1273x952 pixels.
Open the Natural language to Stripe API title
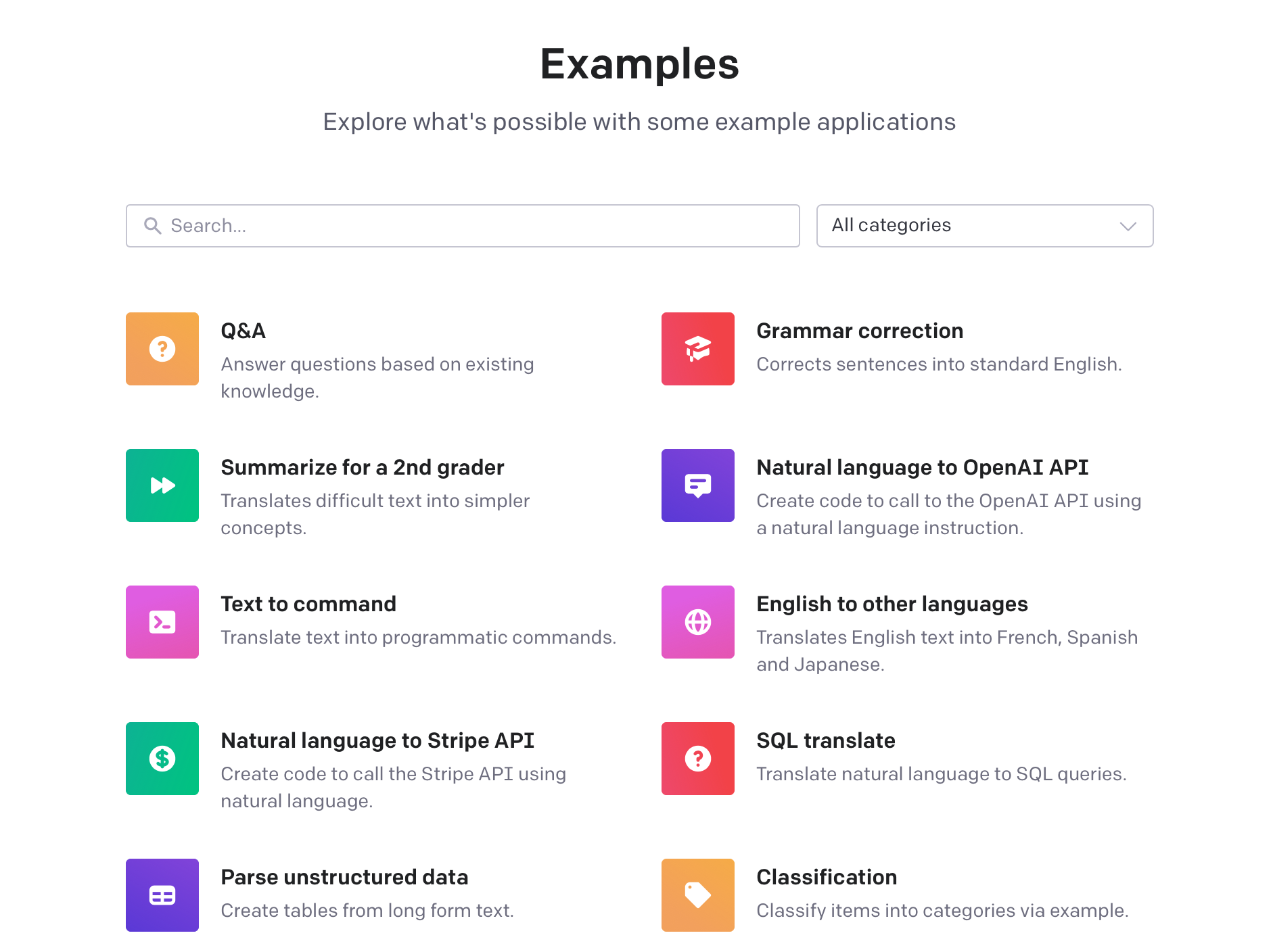click(x=377, y=741)
